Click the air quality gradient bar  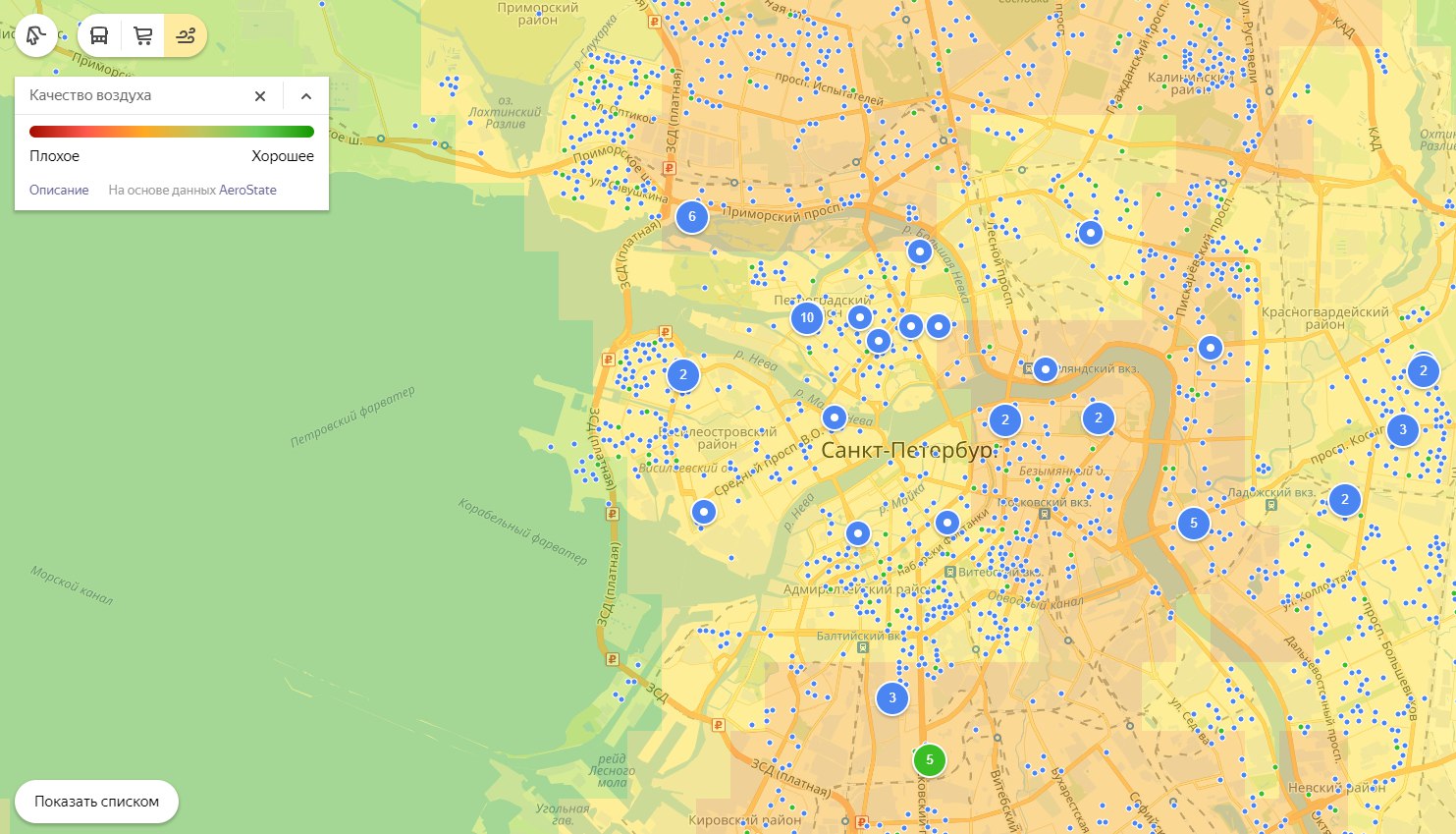[172, 132]
